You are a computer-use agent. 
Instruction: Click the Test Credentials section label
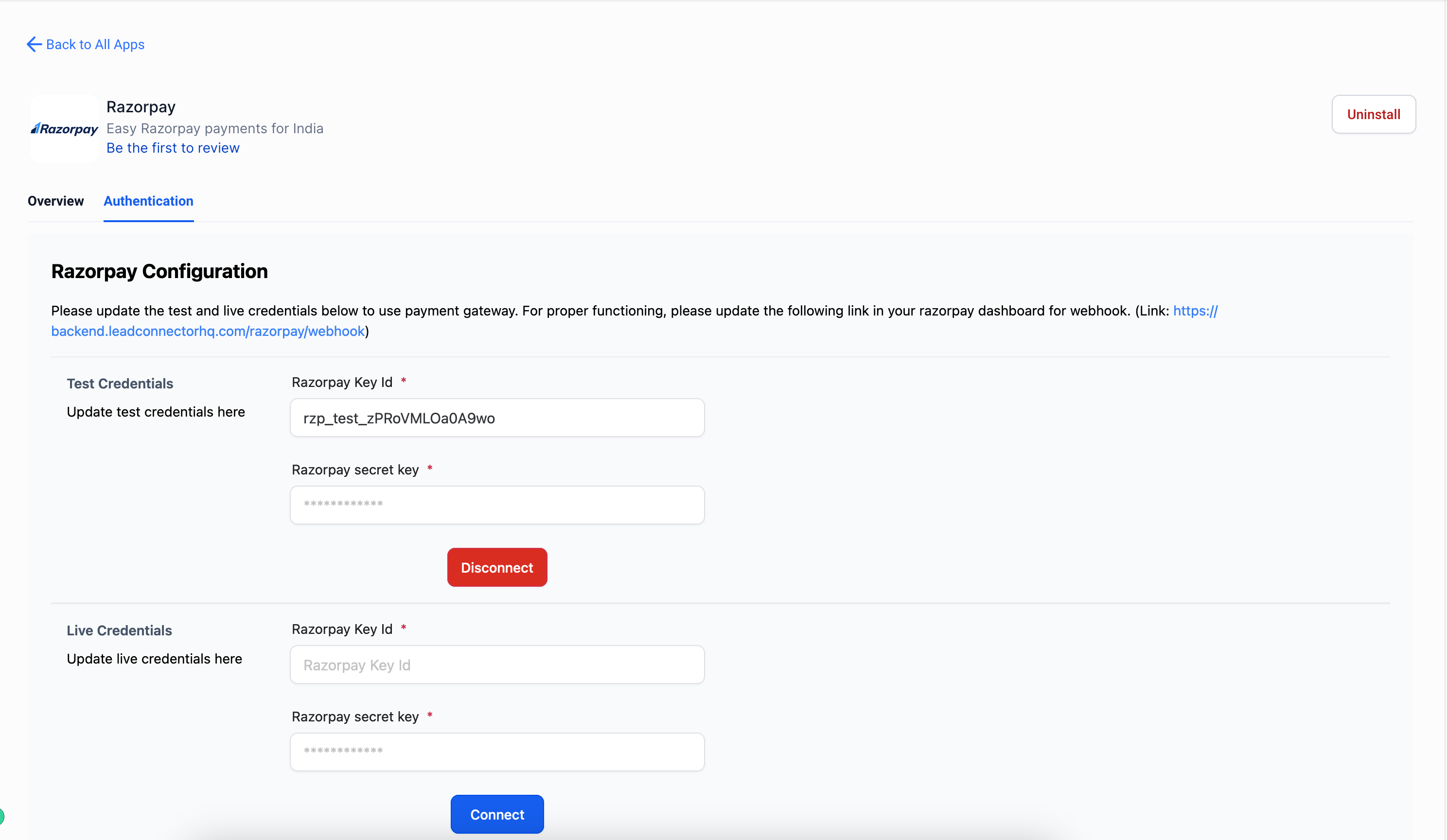tap(120, 384)
